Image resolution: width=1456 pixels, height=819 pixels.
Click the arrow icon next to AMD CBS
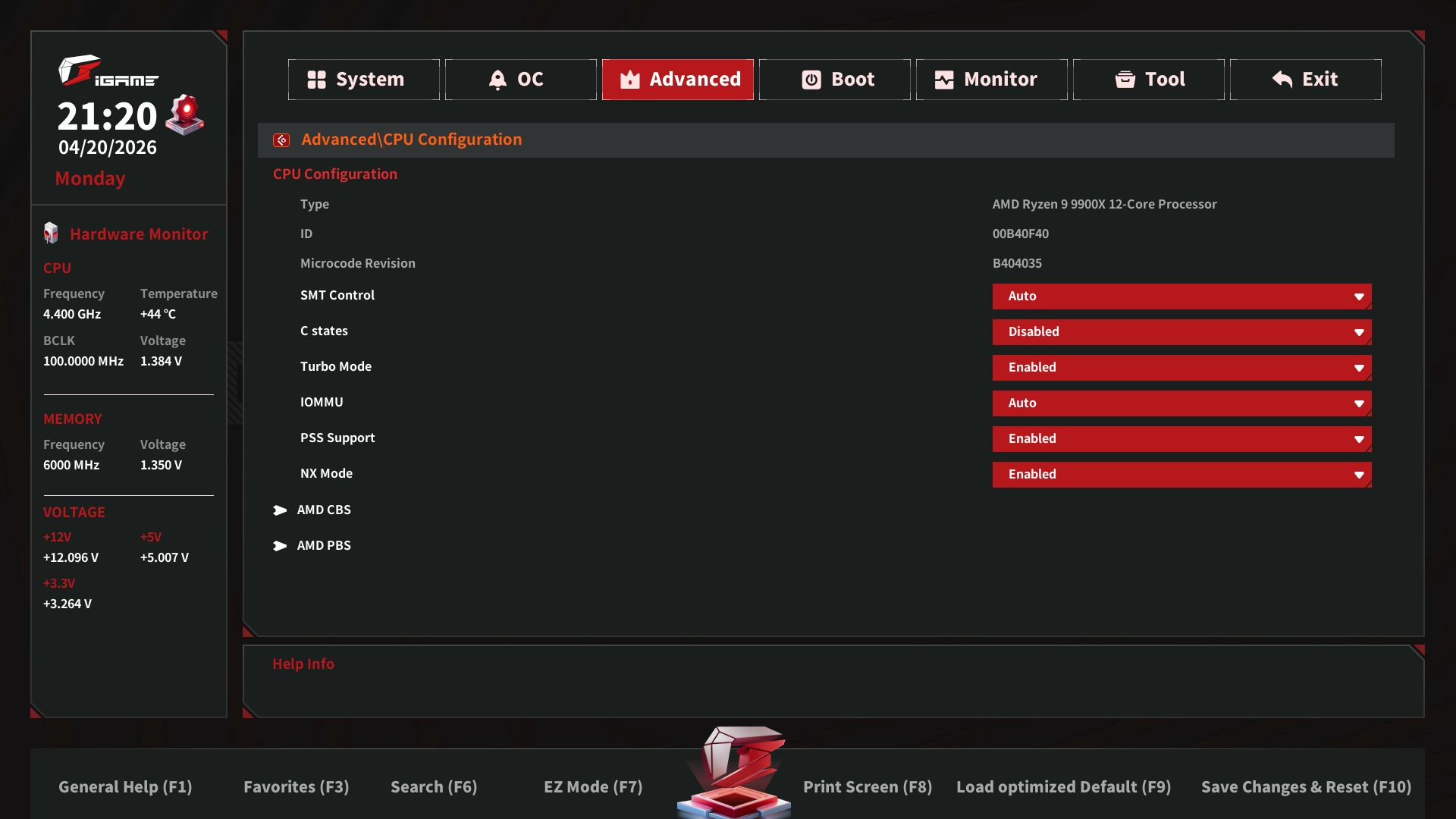click(280, 510)
